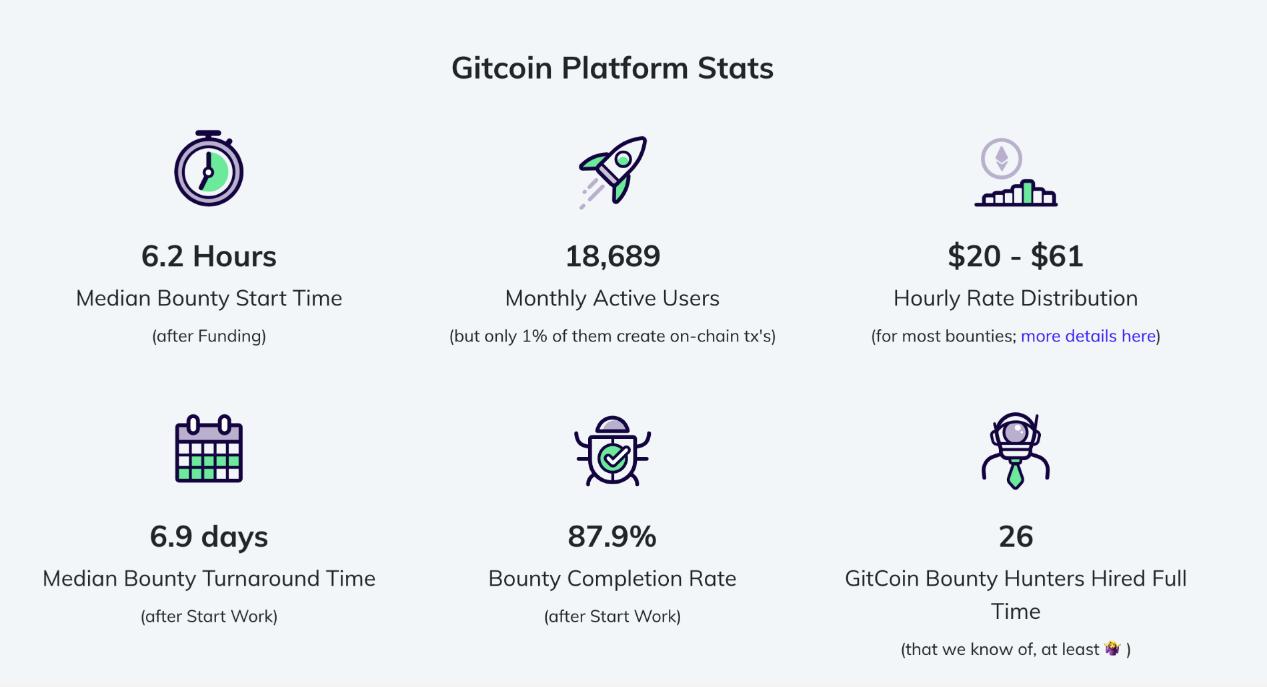
Task: Click the 87.9% completion figure
Action: click(612, 537)
